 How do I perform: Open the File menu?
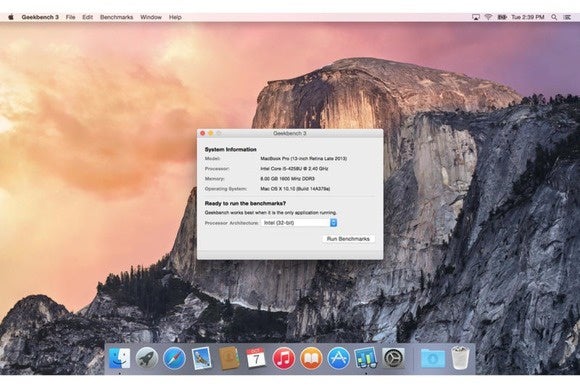tap(70, 17)
